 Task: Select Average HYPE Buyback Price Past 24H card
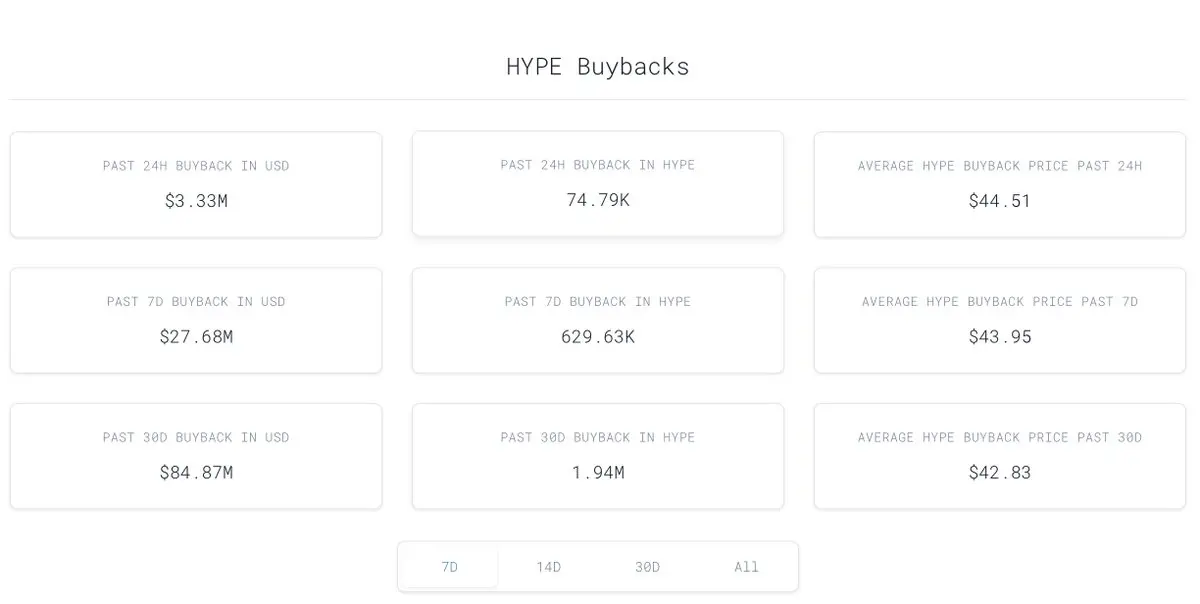coord(1000,185)
